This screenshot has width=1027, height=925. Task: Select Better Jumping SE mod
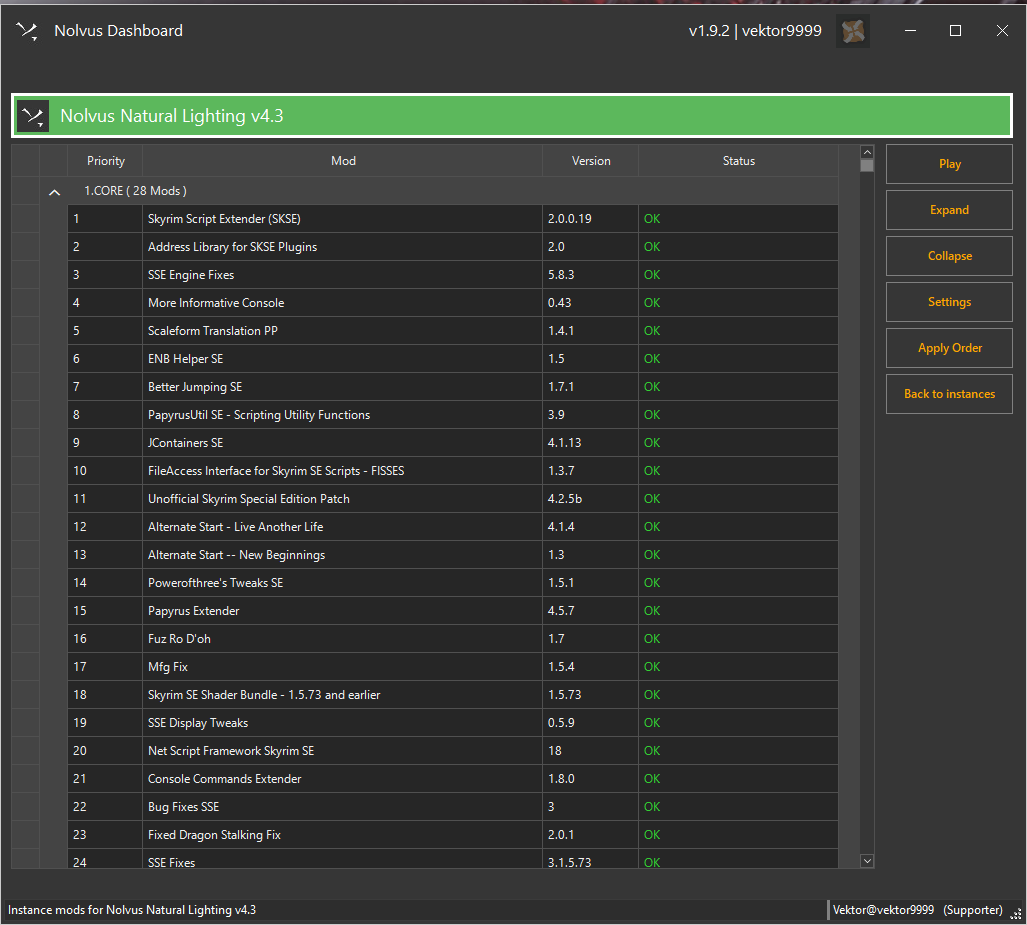453,387
